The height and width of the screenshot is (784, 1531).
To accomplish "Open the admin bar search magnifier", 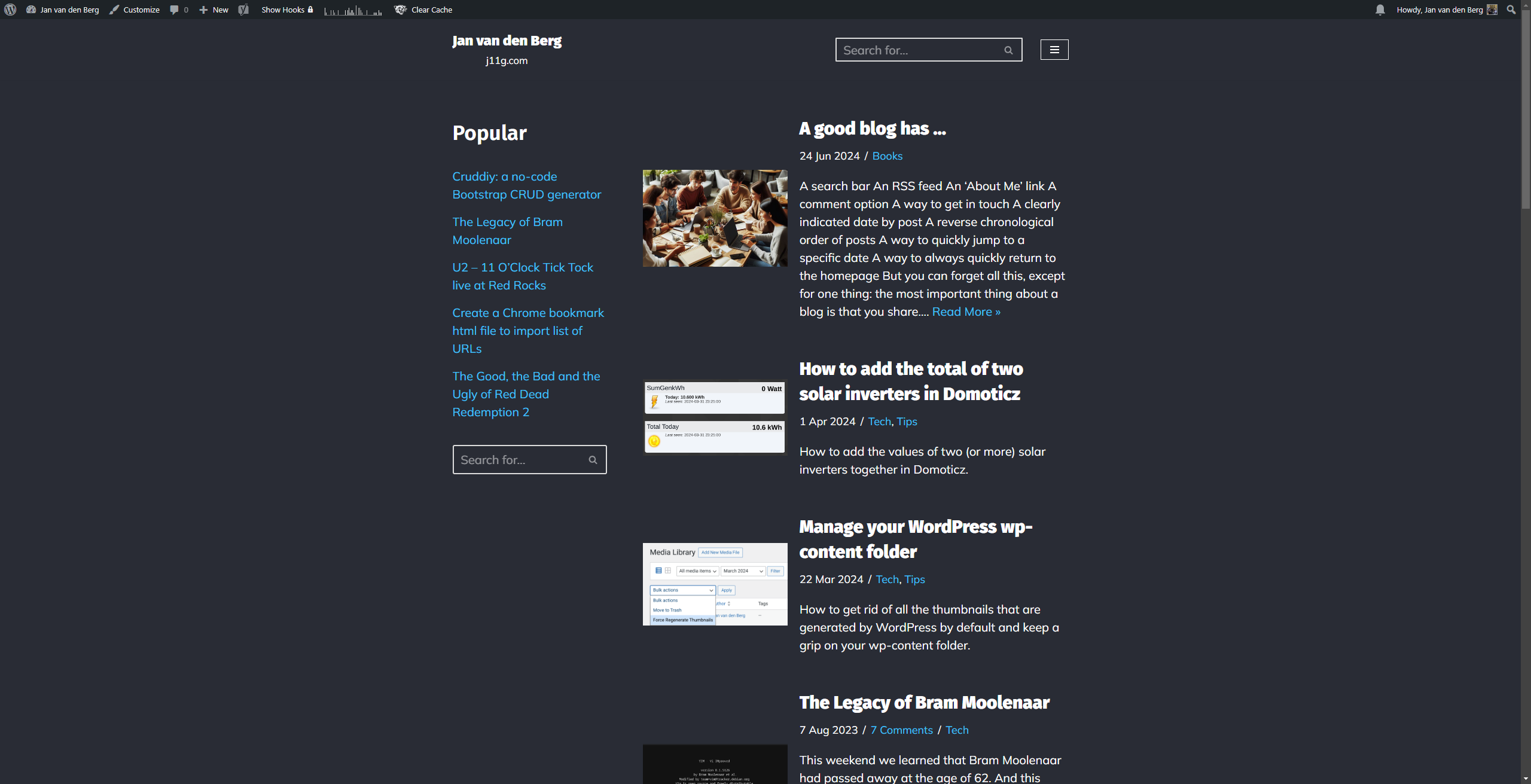I will point(1511,10).
